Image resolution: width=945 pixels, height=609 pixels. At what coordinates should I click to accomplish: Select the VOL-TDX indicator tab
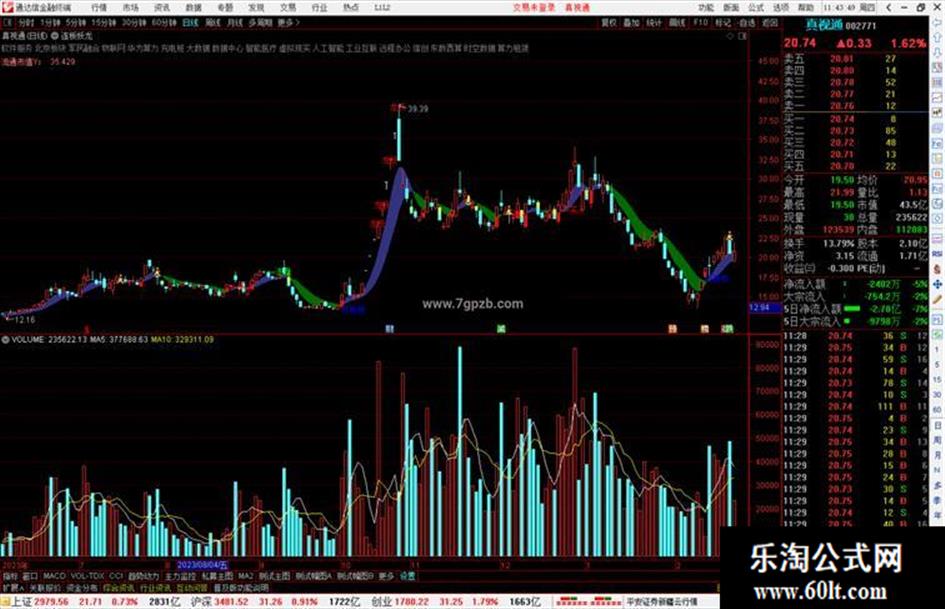pos(87,576)
